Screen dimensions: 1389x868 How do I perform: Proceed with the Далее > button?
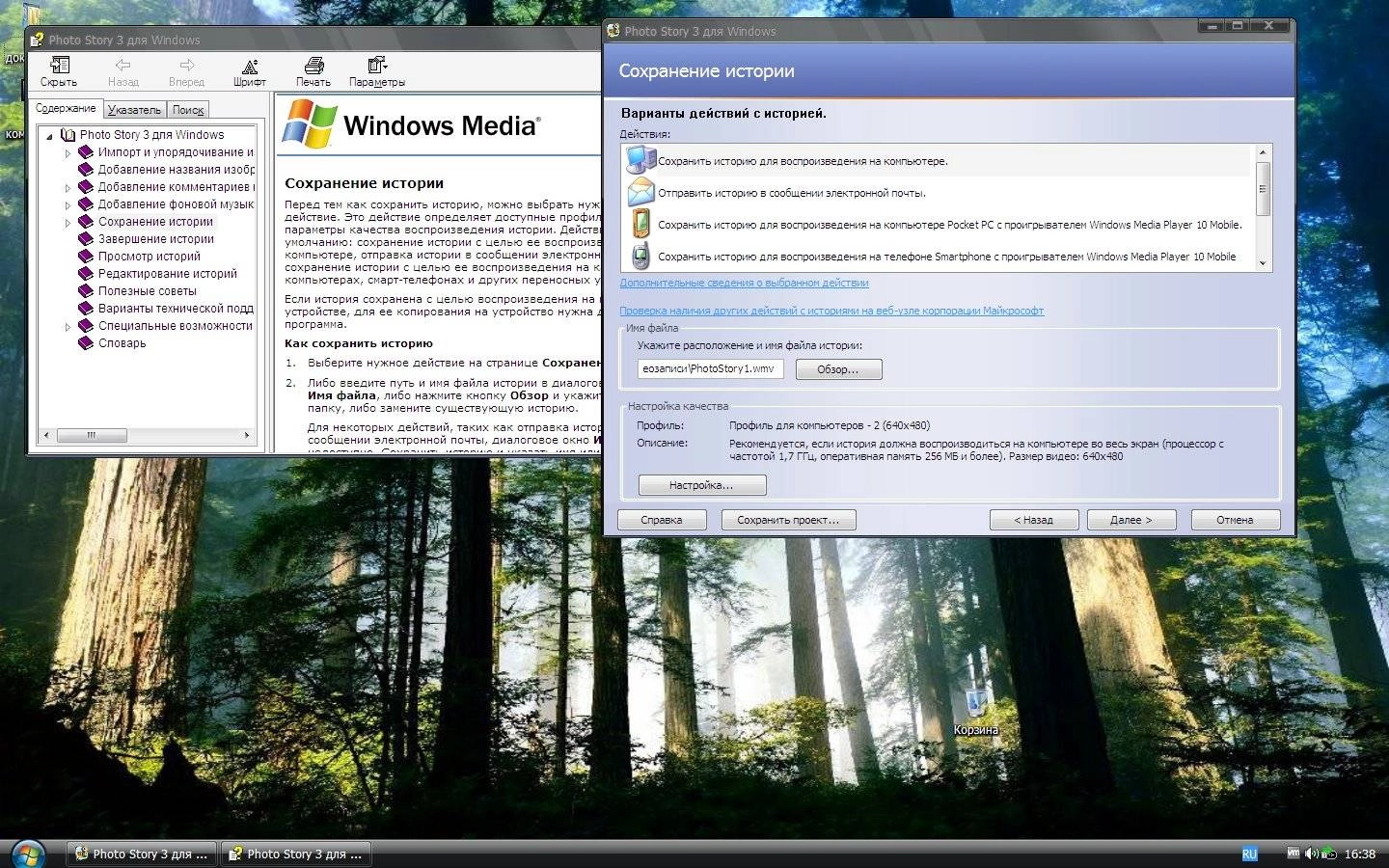[x=1131, y=520]
